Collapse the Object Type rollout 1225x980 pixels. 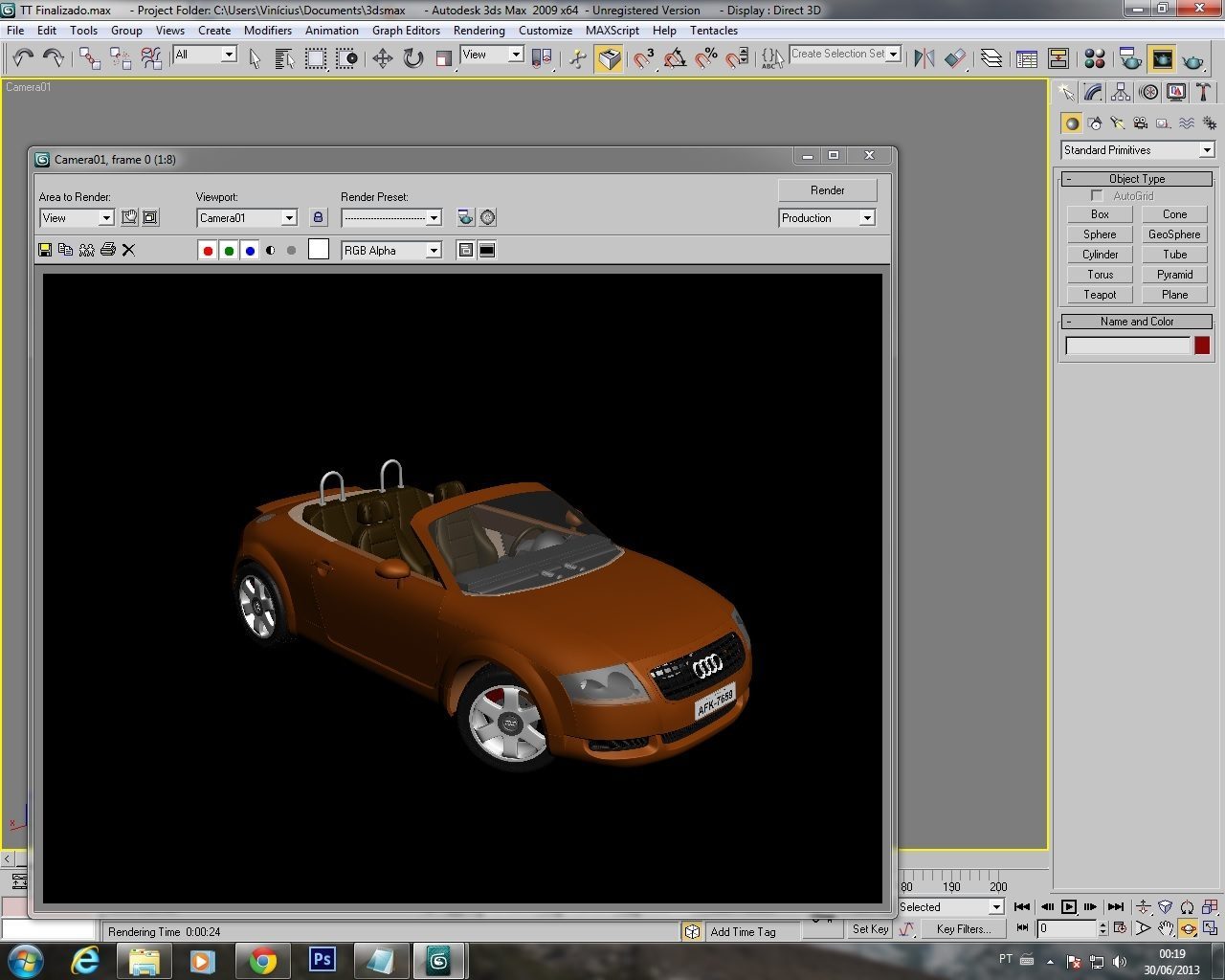click(1137, 179)
